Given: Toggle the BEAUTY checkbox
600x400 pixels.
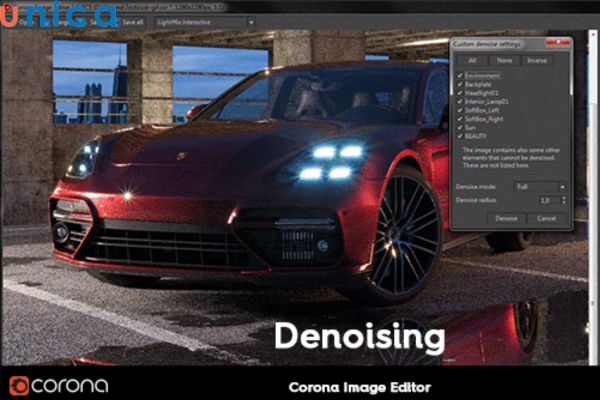Looking at the screenshot, I should 460,136.
